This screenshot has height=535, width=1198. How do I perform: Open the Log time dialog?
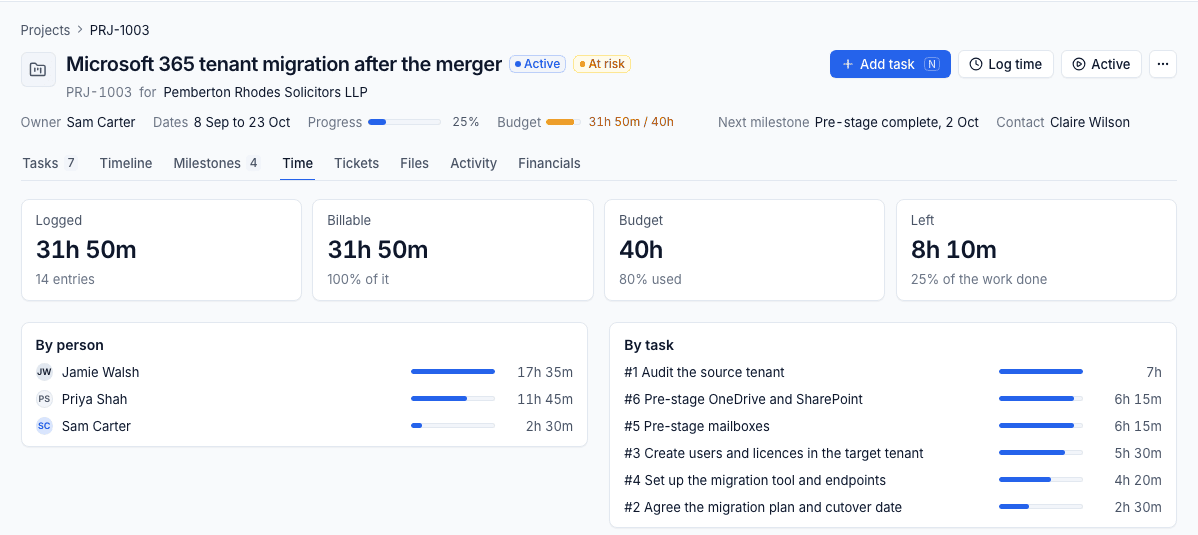[1005, 64]
